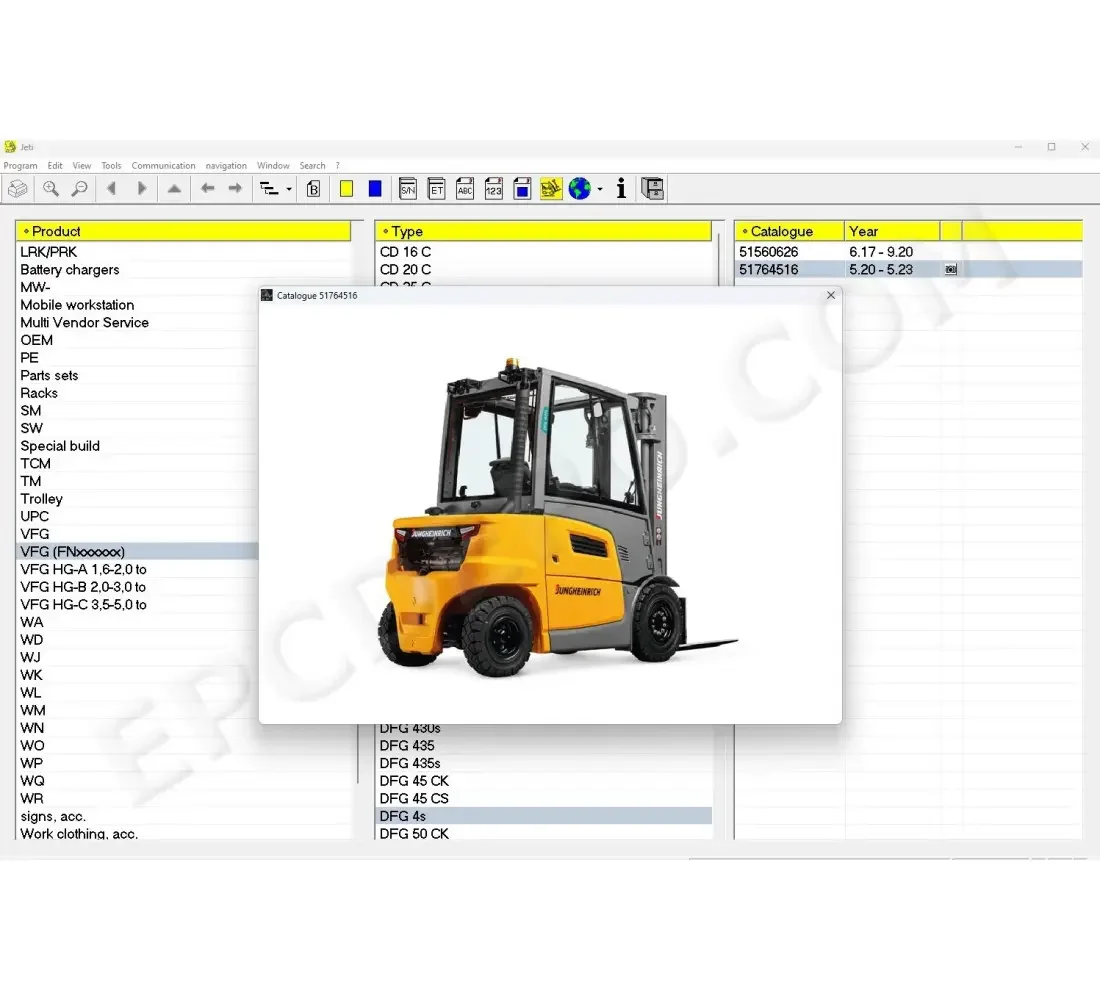
Task: Open the View menu
Action: (x=81, y=166)
